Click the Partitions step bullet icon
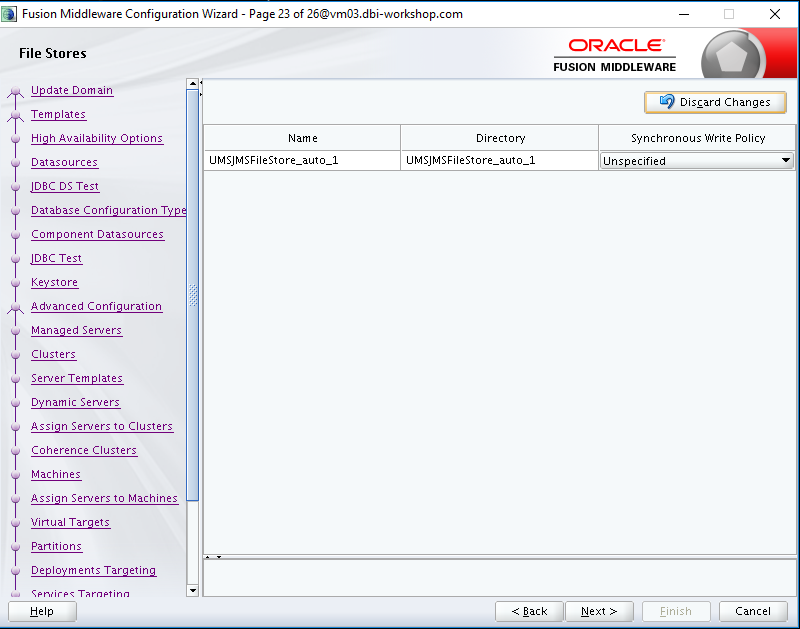The height and width of the screenshot is (629, 800). coord(16,546)
